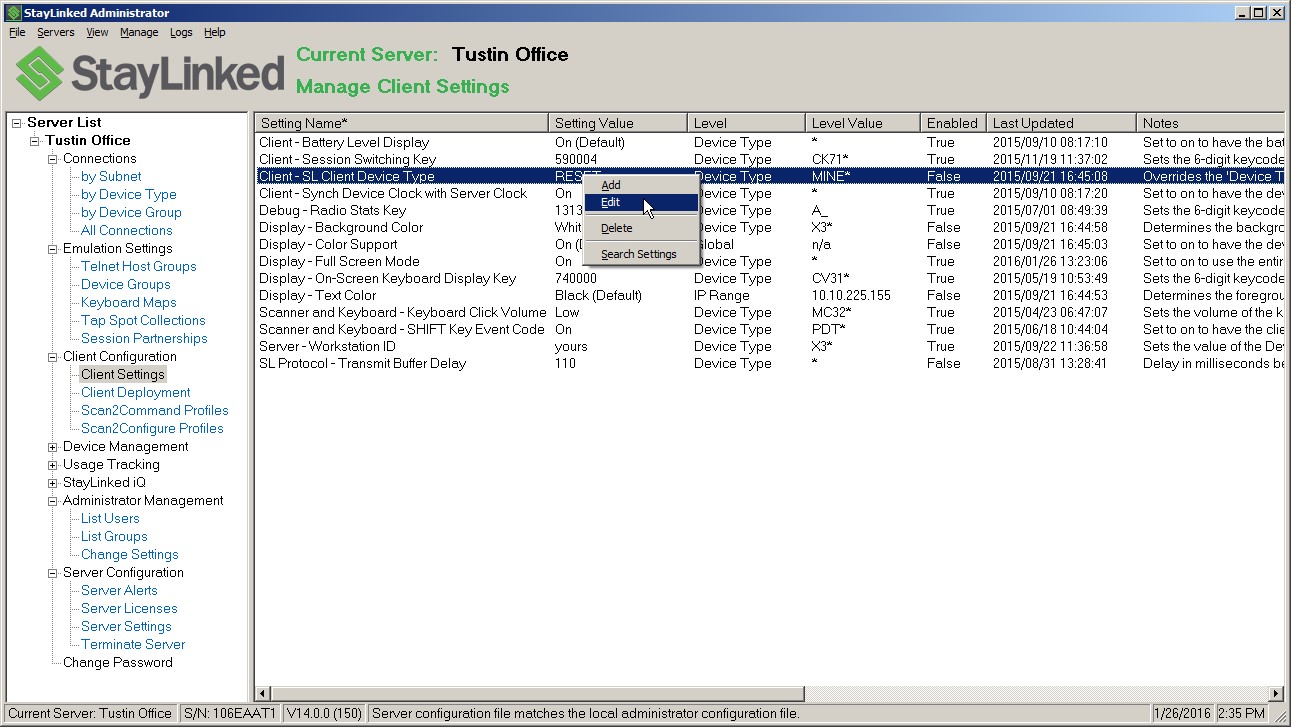1291x727 pixels.
Task: Select Change Password in the tree
Action: 118,663
